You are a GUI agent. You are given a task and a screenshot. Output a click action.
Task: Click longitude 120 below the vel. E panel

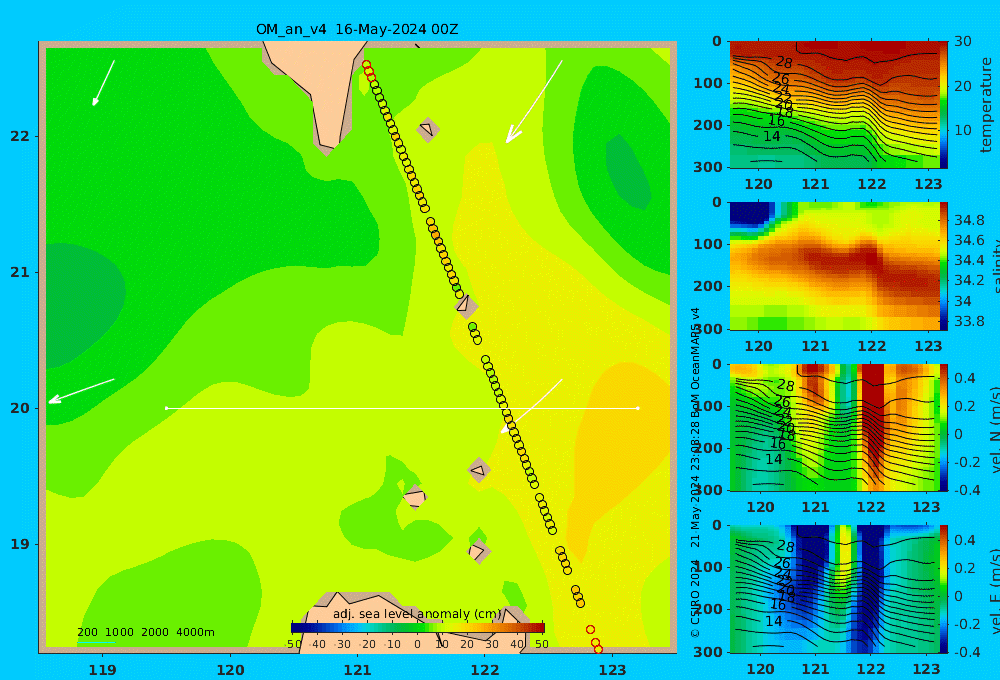pyautogui.click(x=760, y=669)
